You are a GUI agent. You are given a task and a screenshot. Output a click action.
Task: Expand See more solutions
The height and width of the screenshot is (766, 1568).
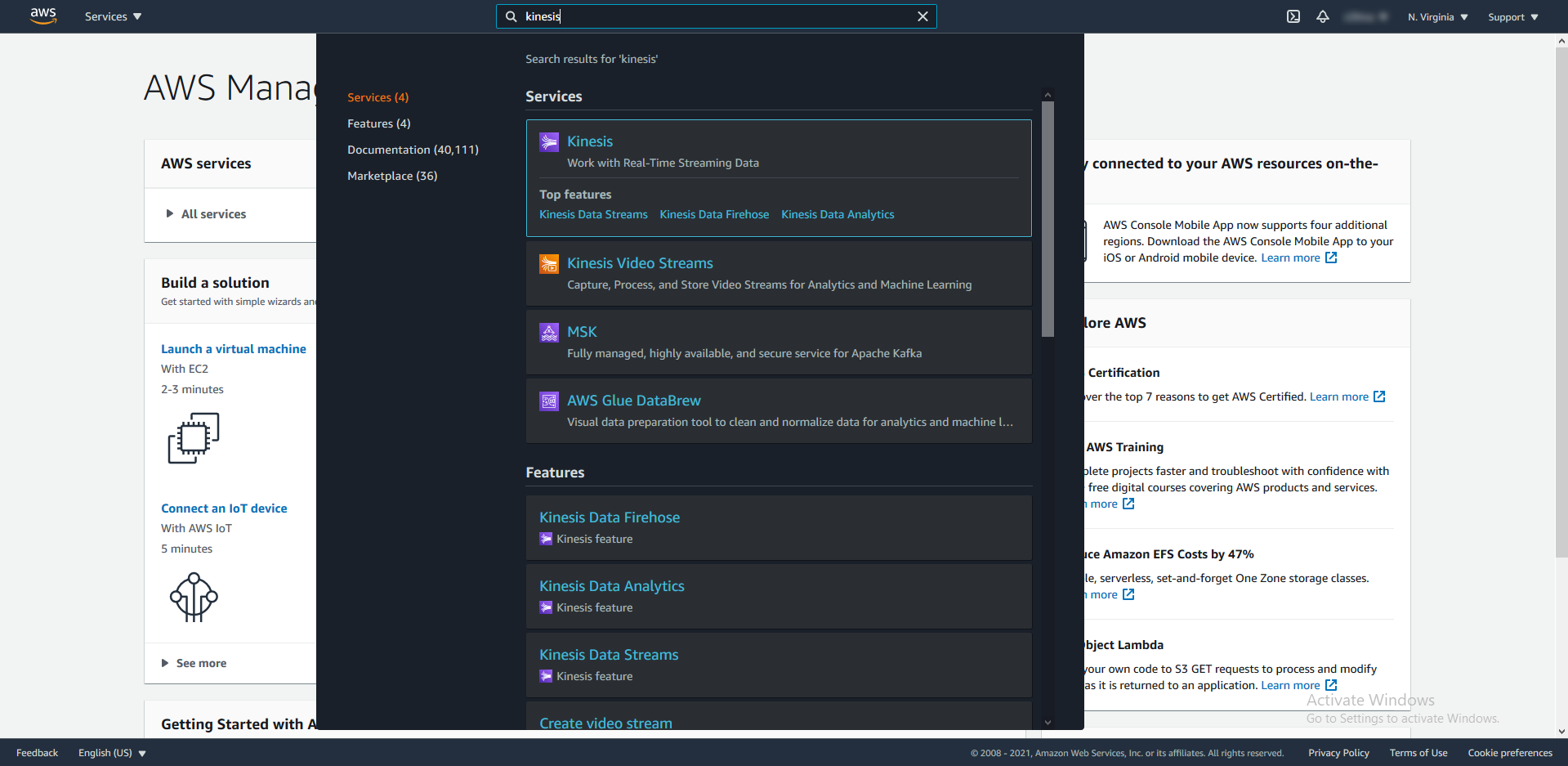(194, 663)
